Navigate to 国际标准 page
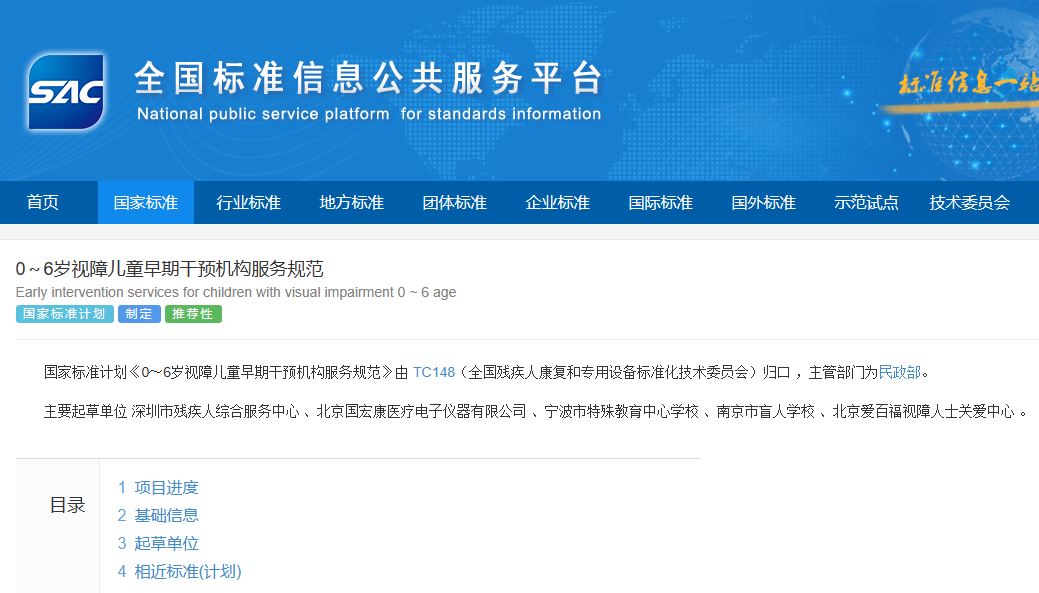Image resolution: width=1039 pixels, height=593 pixels. coord(661,202)
